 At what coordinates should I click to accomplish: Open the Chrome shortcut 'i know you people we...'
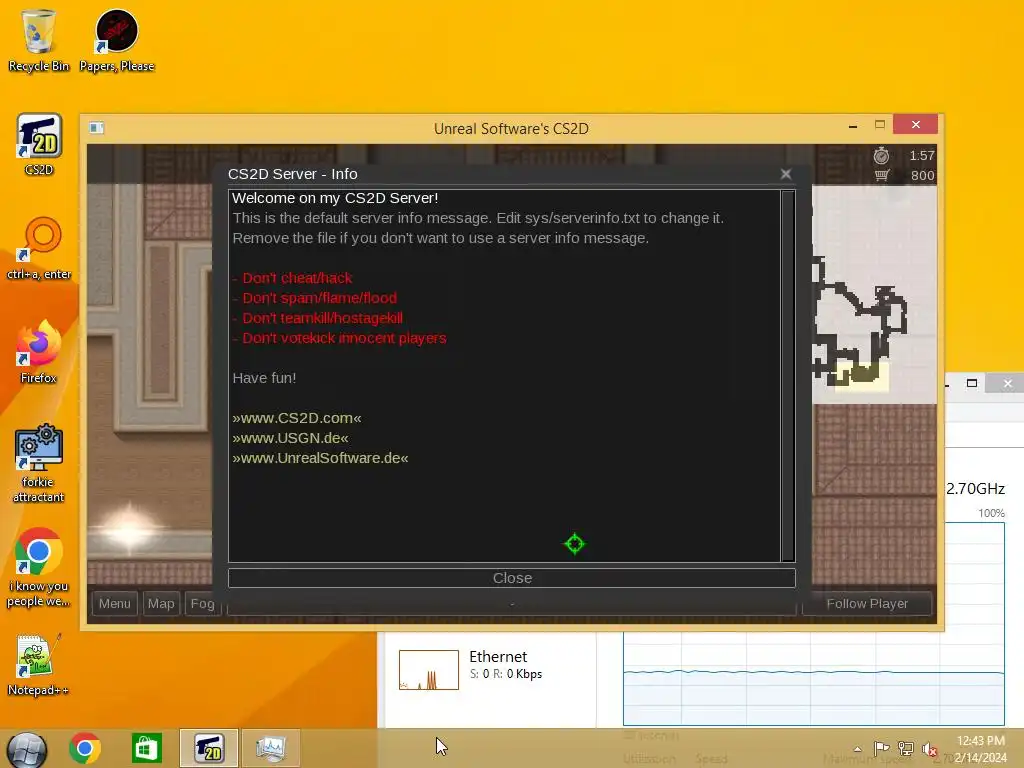[x=39, y=567]
